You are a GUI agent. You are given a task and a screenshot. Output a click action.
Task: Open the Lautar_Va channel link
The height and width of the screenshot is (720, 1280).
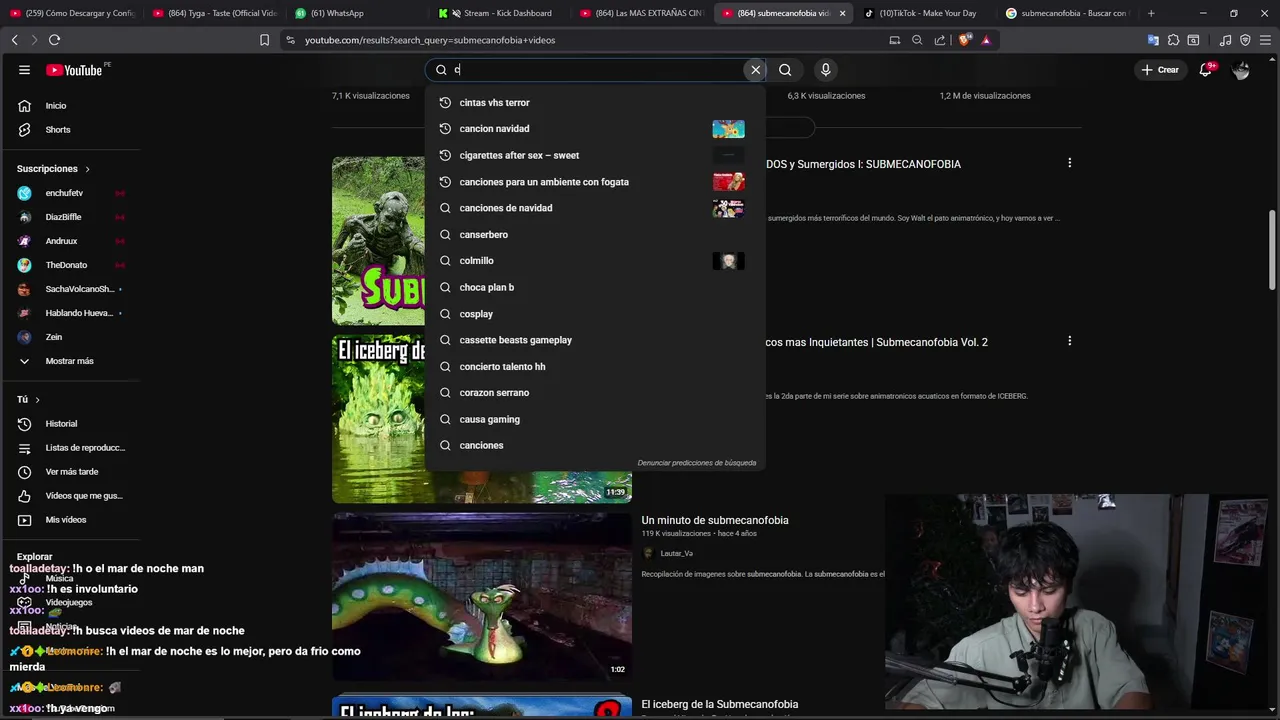pyautogui.click(x=676, y=553)
